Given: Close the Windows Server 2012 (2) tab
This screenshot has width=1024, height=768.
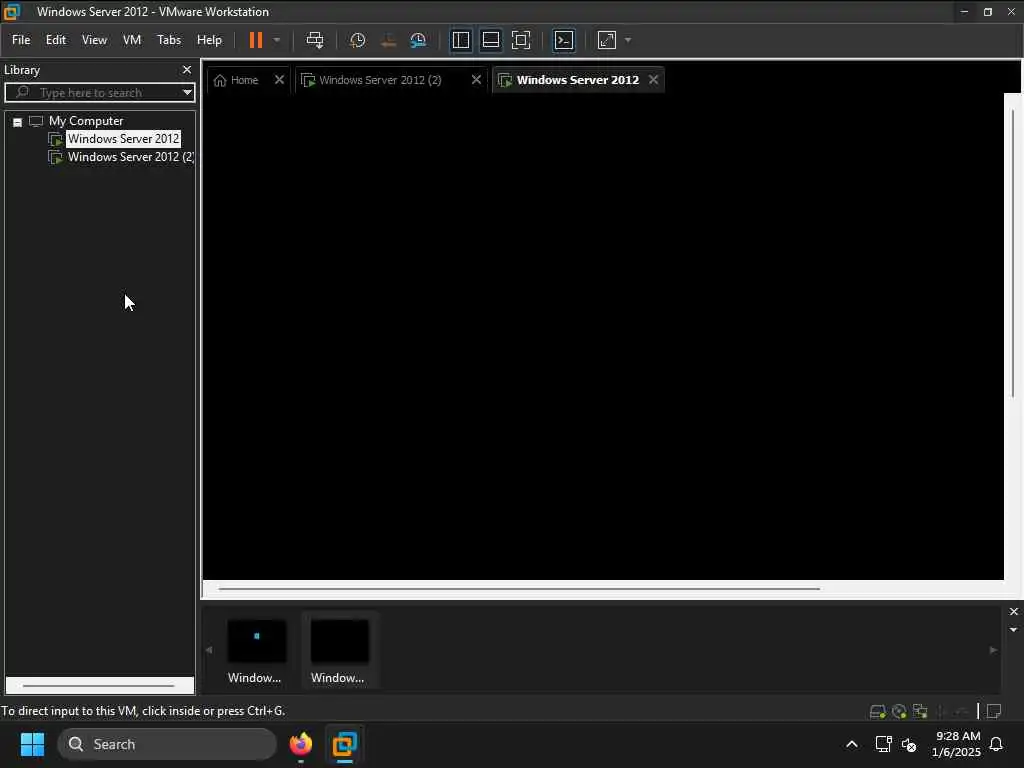Looking at the screenshot, I should [x=476, y=80].
